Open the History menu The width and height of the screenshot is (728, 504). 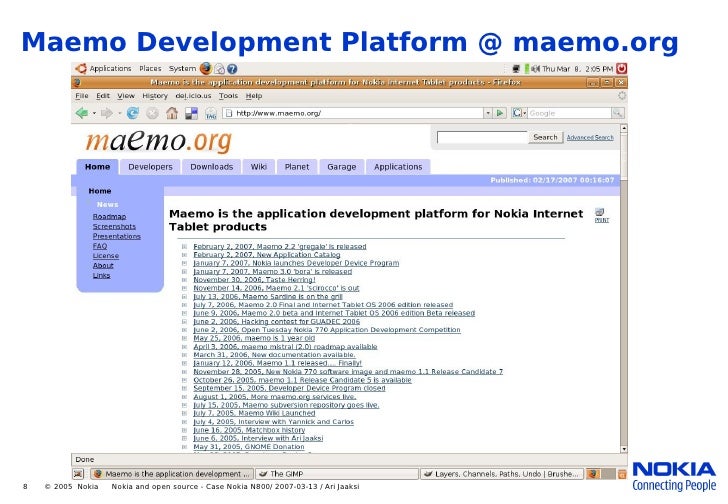pos(155,96)
